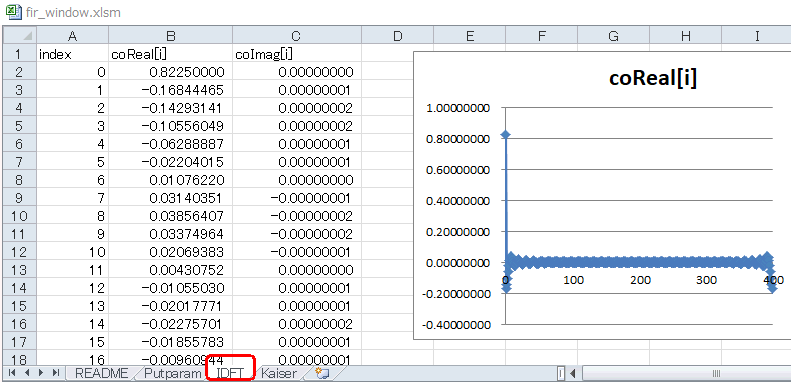This screenshot has height=382, width=791.
Task: Select column B header
Action: (171, 35)
